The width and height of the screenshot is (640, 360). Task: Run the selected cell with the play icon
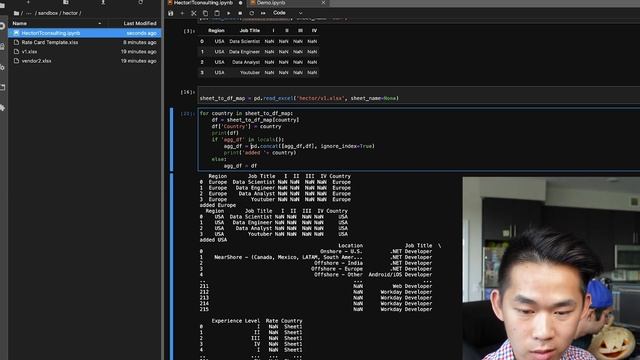[228, 13]
